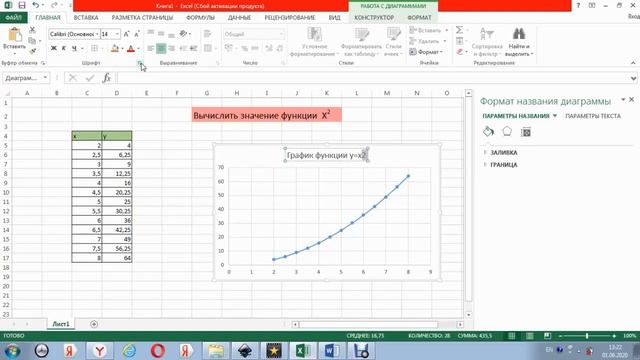The width and height of the screenshot is (640, 360).
Task: Open the Calibri font name dropdown
Action: tap(97, 34)
